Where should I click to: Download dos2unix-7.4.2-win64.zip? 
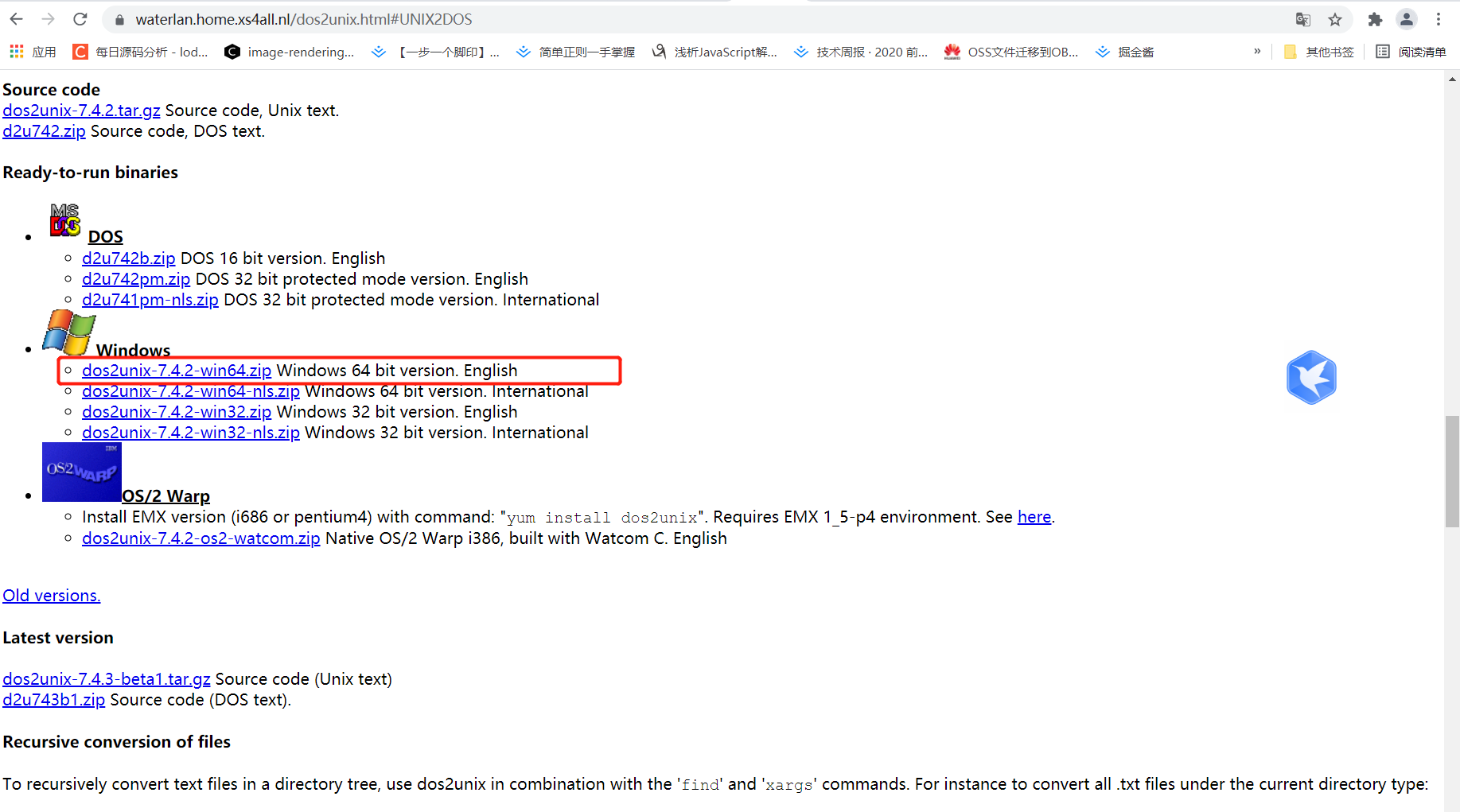[176, 370]
